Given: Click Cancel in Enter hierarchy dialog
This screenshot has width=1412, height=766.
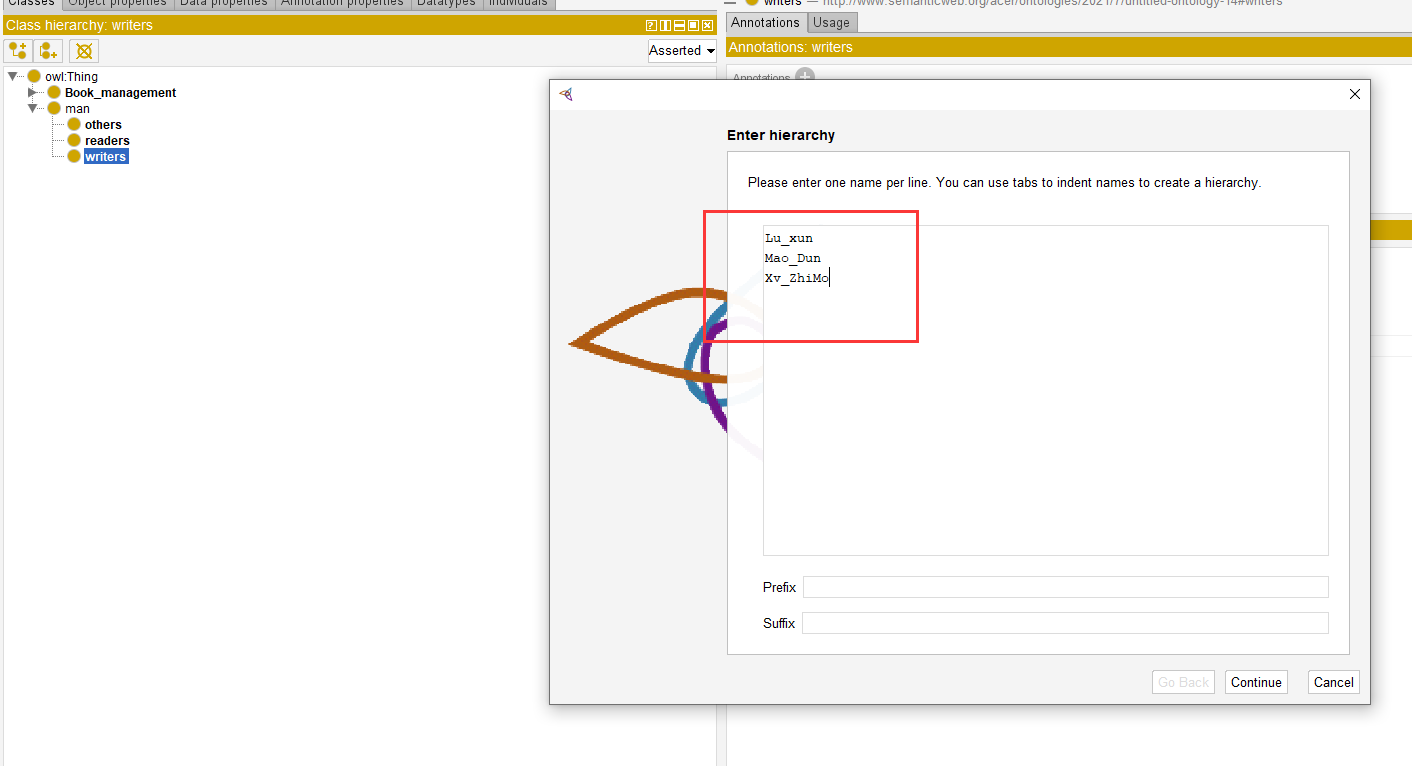Looking at the screenshot, I should [1333, 682].
